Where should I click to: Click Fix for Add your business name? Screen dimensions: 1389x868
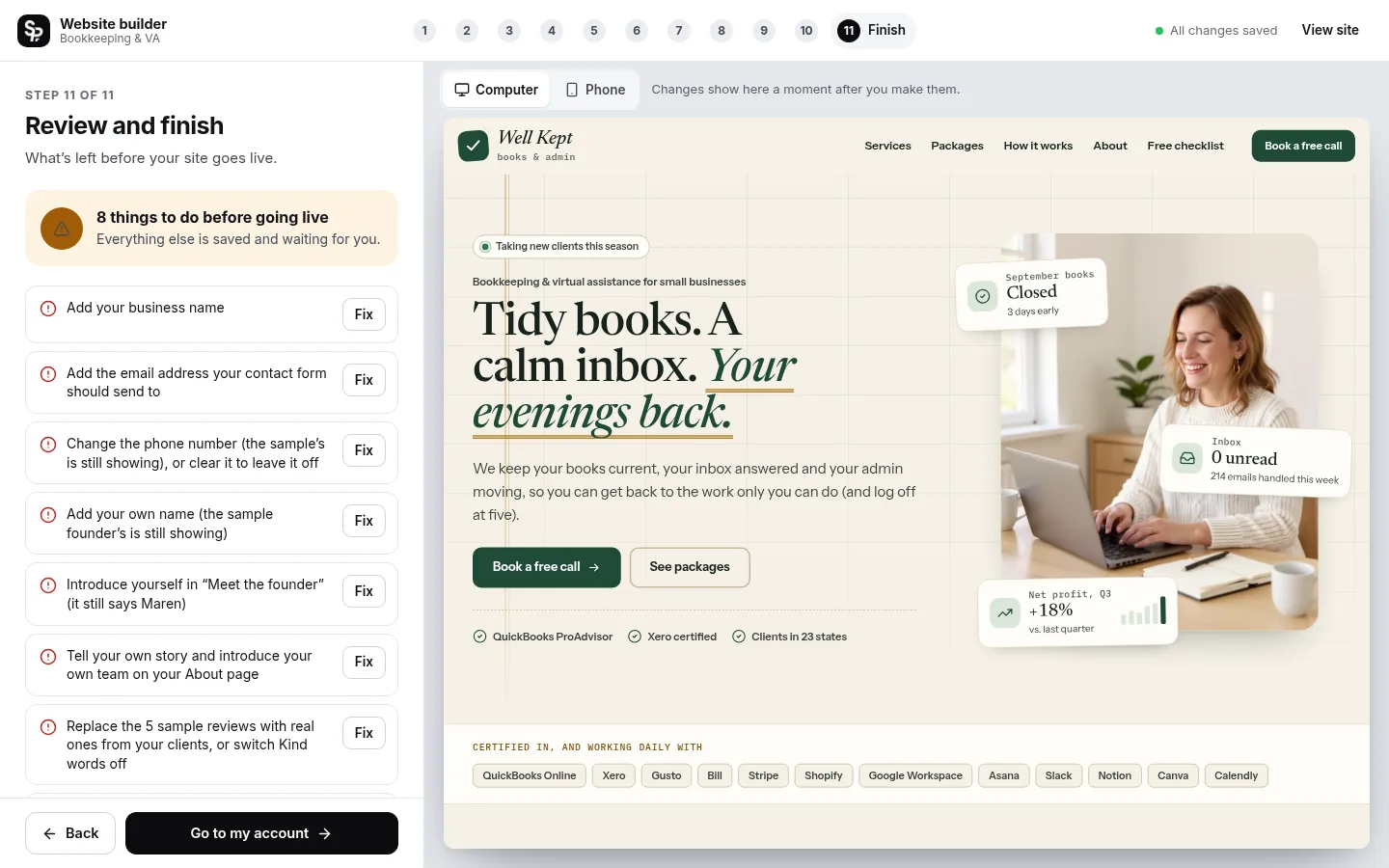click(364, 314)
